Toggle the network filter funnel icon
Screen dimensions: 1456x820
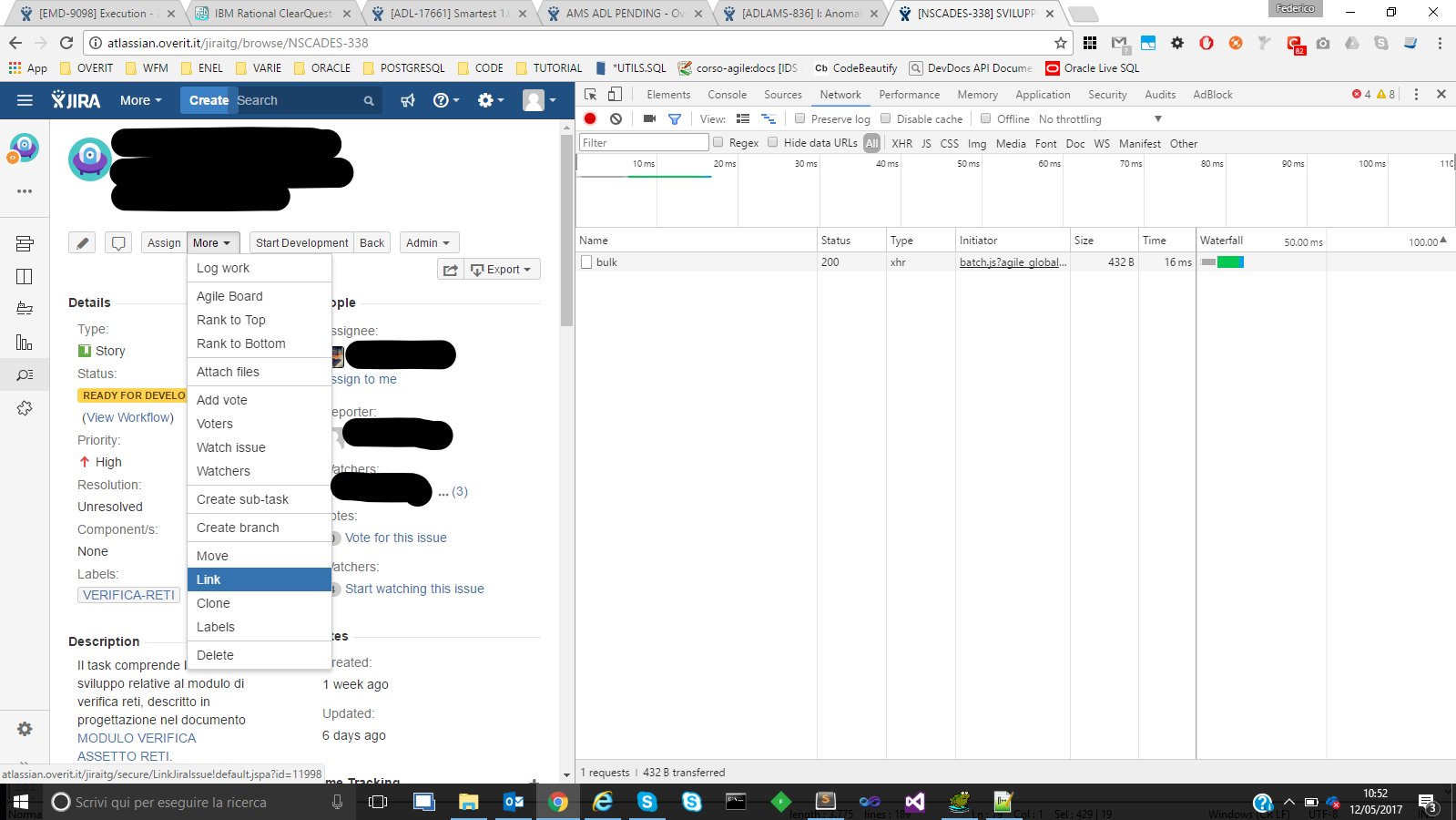675,118
